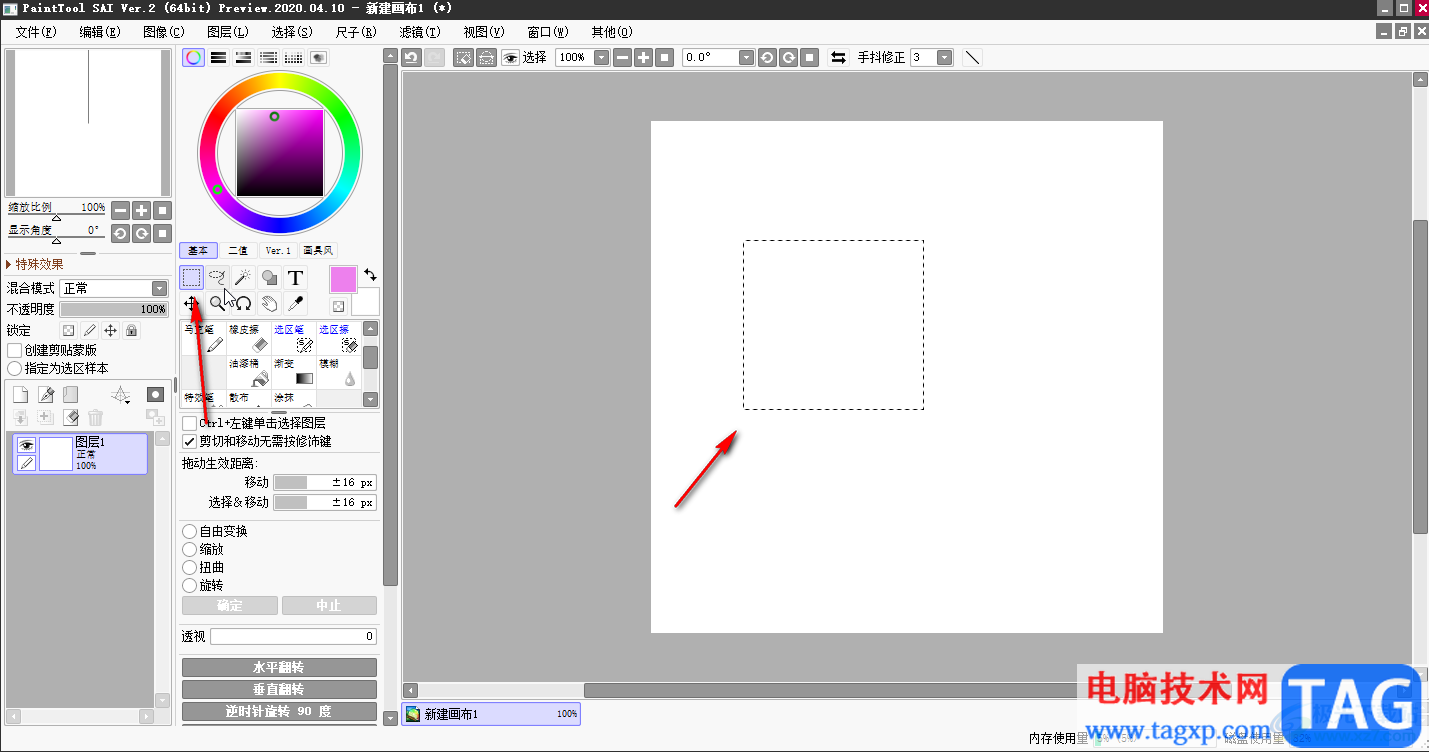Select the hand pan tool

coord(269,303)
